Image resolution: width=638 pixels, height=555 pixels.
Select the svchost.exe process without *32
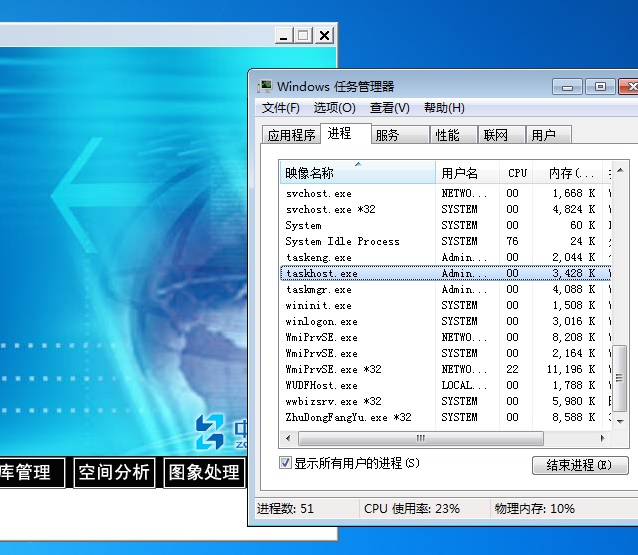tap(446, 193)
